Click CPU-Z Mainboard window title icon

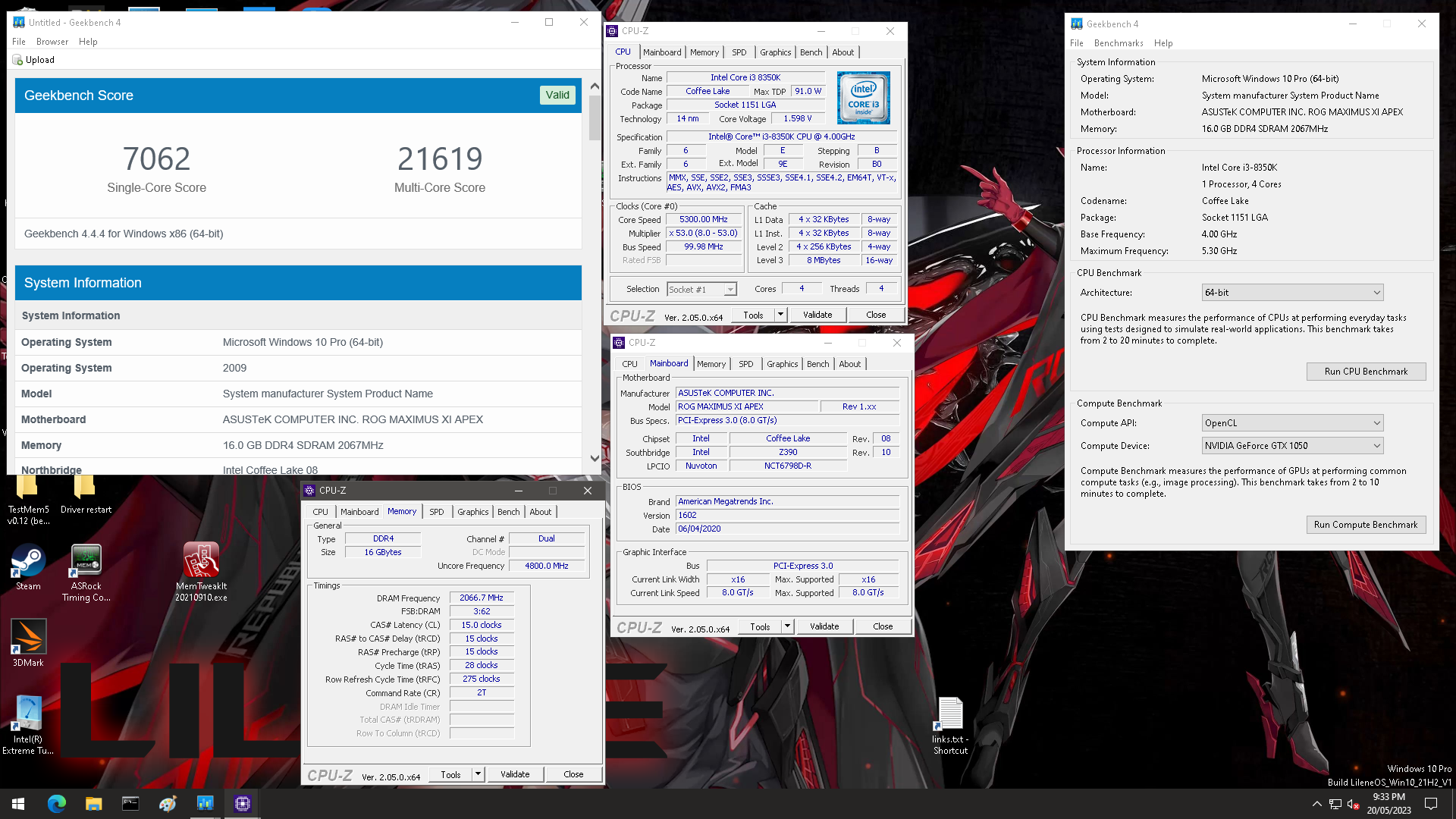click(x=619, y=343)
